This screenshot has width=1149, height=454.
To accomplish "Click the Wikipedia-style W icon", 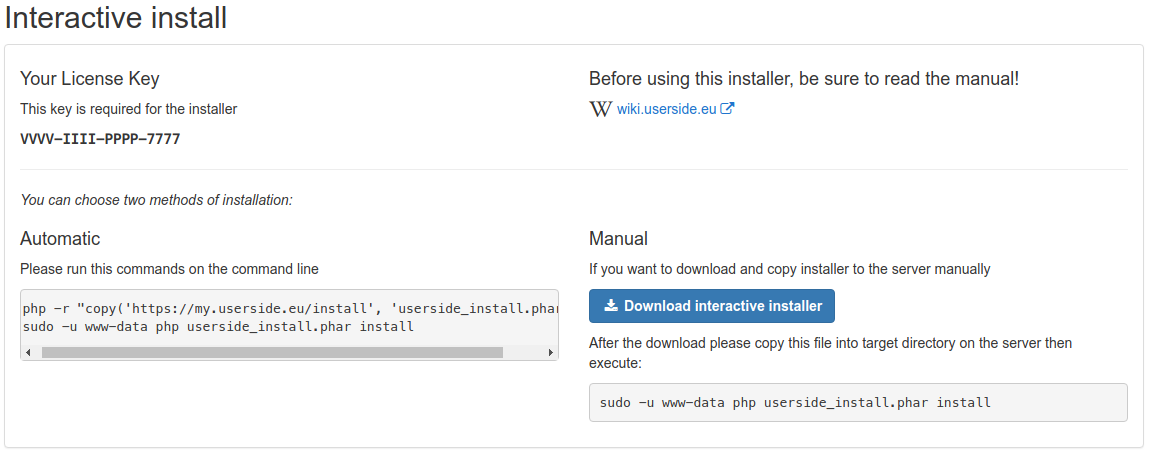I will (x=600, y=110).
